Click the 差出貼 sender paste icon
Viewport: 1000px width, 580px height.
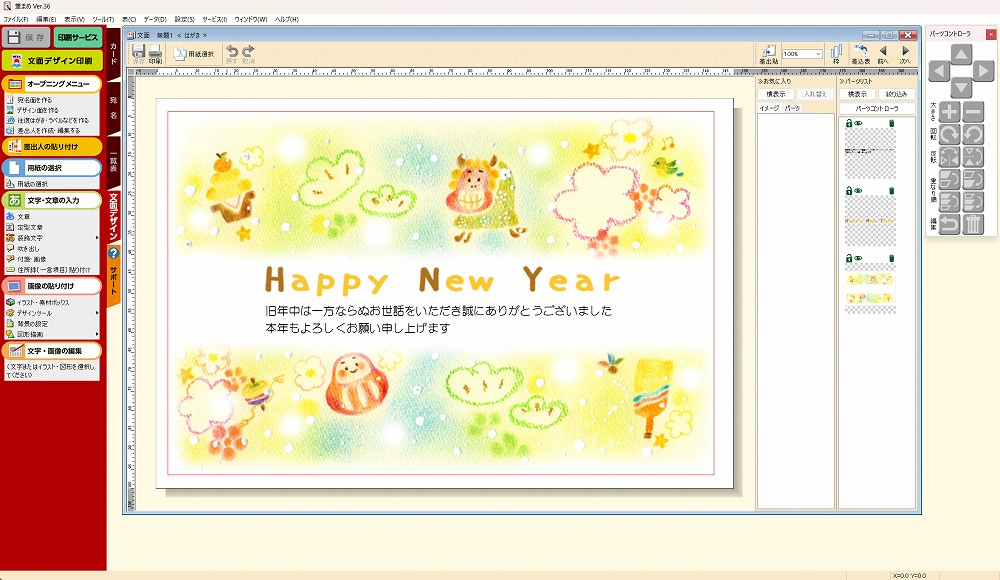tap(769, 54)
